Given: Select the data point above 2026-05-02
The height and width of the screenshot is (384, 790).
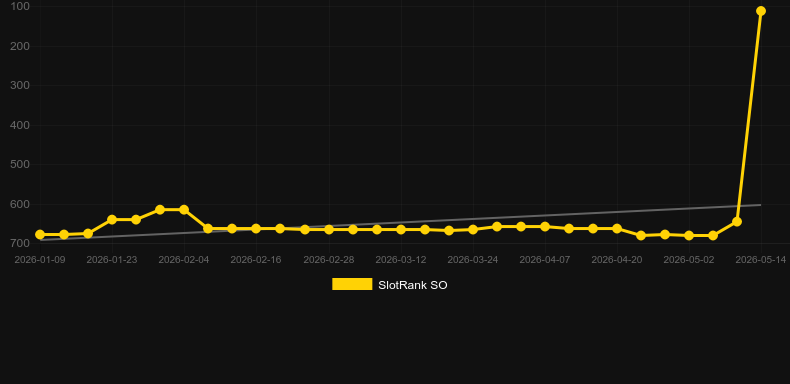Looking at the screenshot, I should point(689,235).
